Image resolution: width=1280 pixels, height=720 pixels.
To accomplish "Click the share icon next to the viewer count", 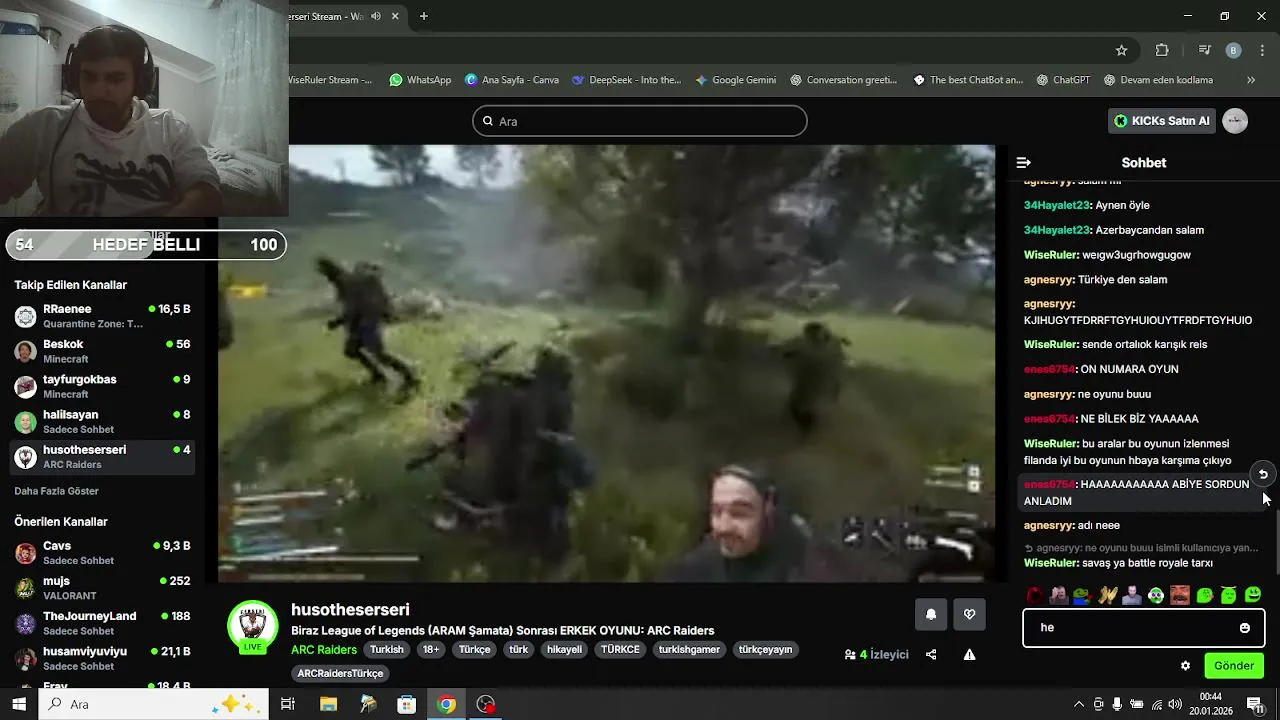I will click(931, 655).
